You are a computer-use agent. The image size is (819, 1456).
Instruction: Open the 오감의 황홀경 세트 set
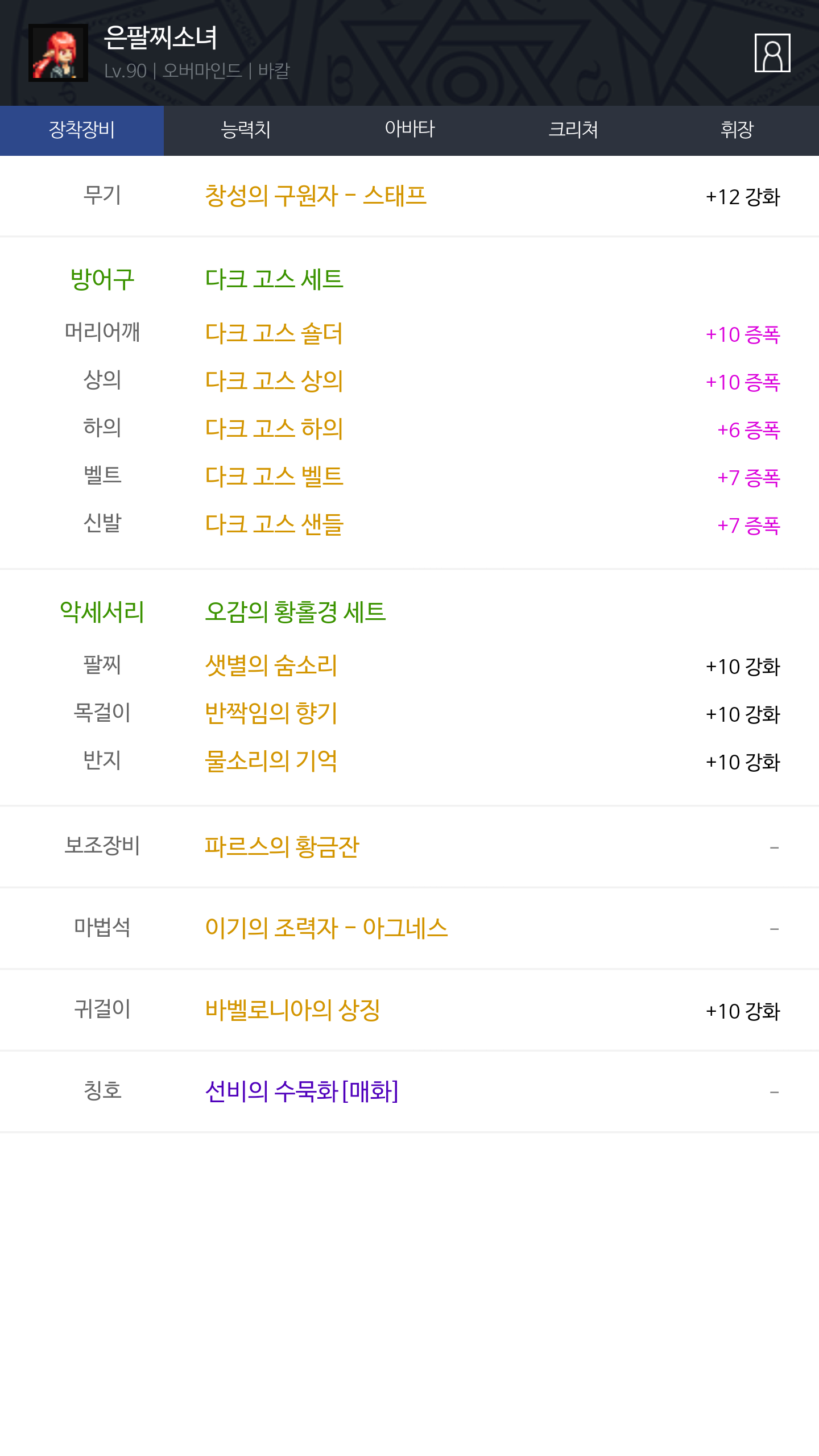[x=295, y=612]
